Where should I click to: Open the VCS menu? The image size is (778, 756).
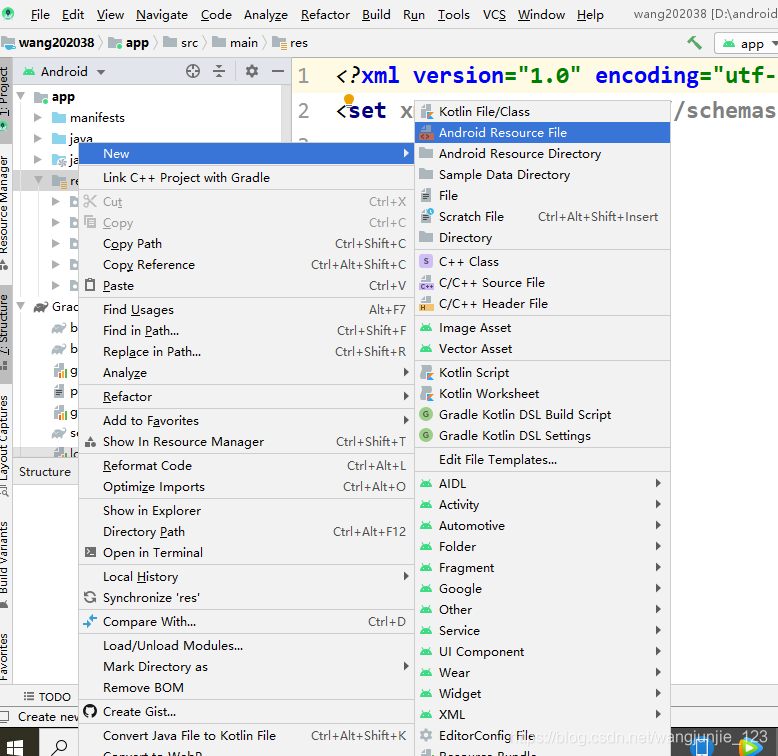pyautogui.click(x=494, y=15)
